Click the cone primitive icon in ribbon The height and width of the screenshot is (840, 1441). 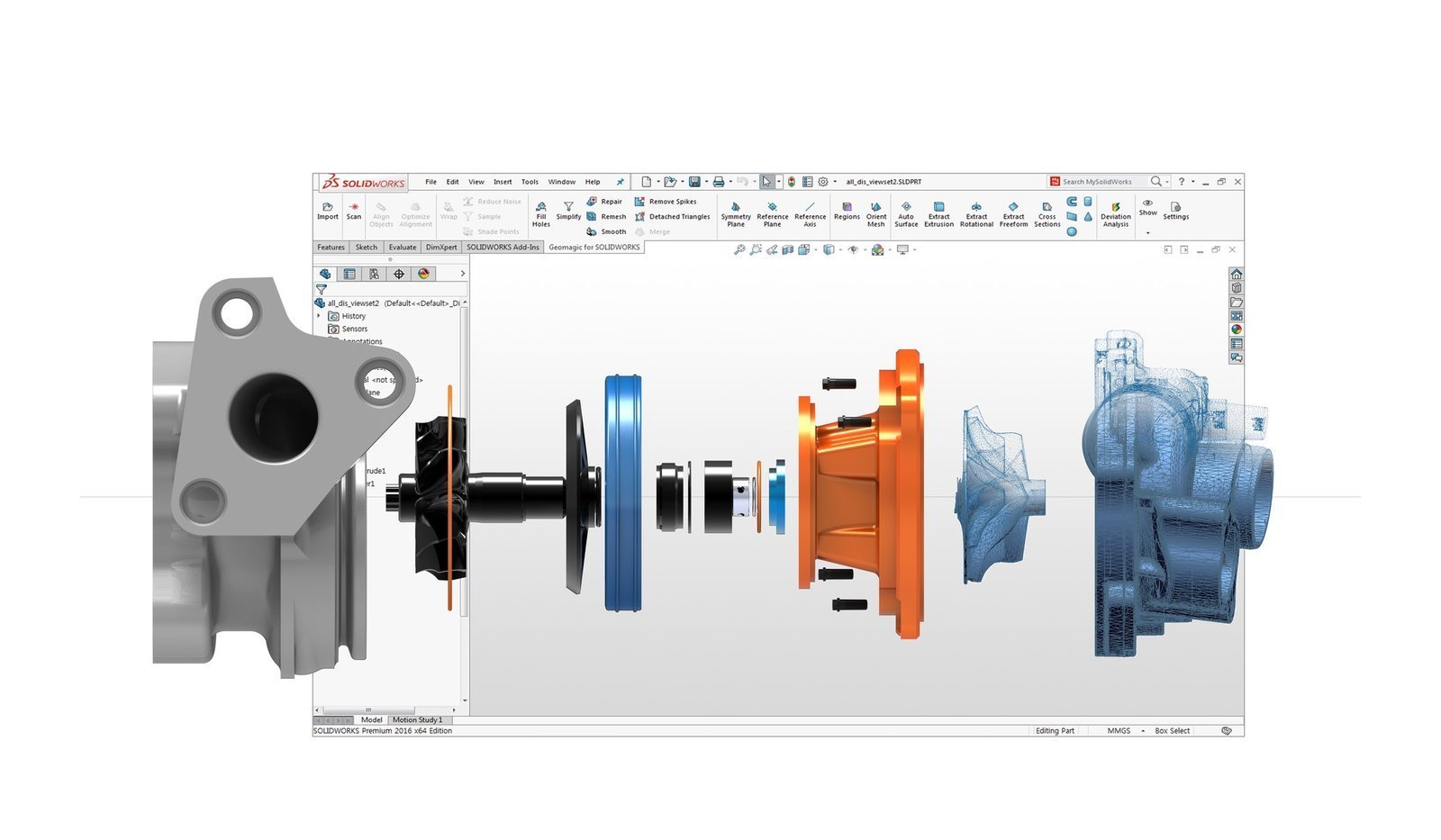click(1088, 217)
